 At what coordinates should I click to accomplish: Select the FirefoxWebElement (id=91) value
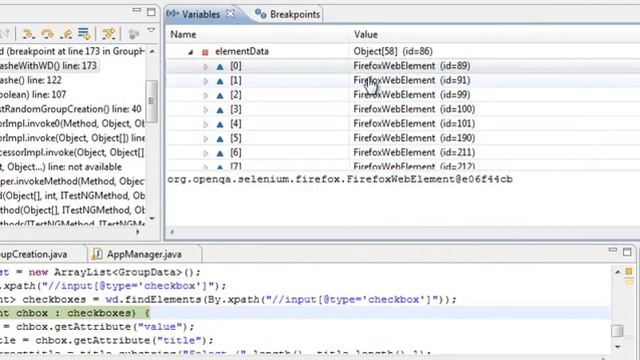pyautogui.click(x=411, y=80)
